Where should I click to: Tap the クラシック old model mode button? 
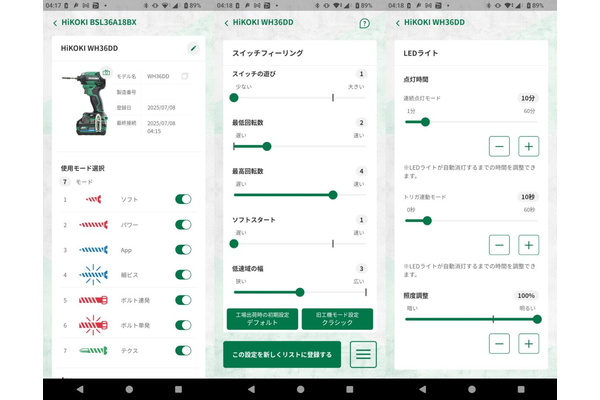(337, 319)
